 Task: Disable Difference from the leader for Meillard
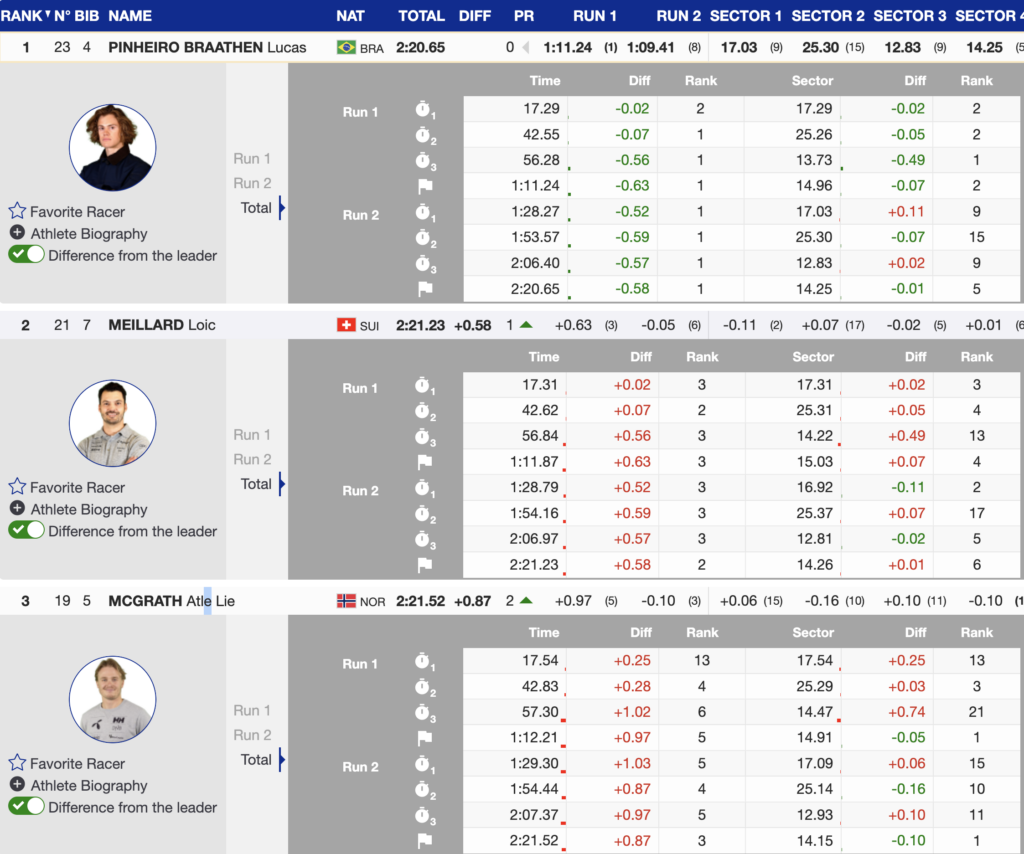[27, 531]
